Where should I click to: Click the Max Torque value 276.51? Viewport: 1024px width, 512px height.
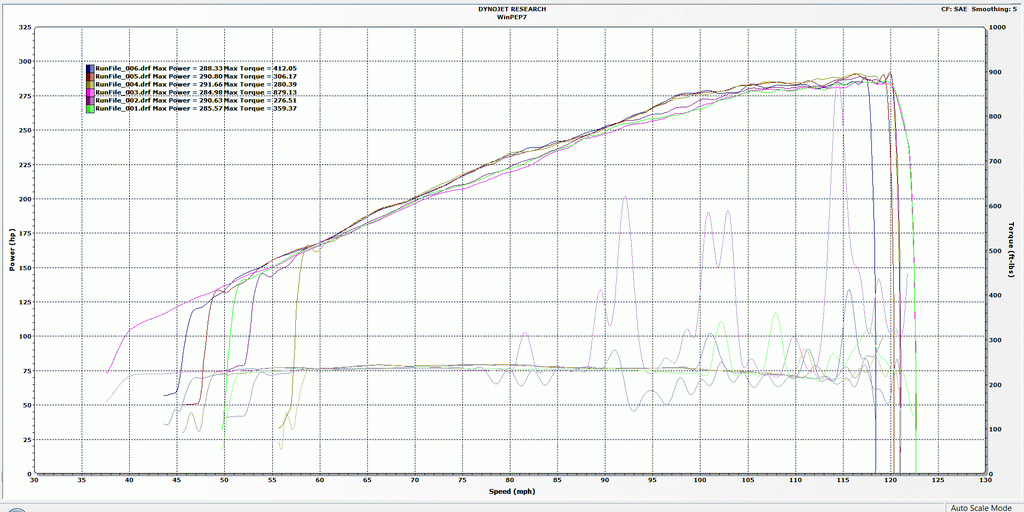[285, 101]
